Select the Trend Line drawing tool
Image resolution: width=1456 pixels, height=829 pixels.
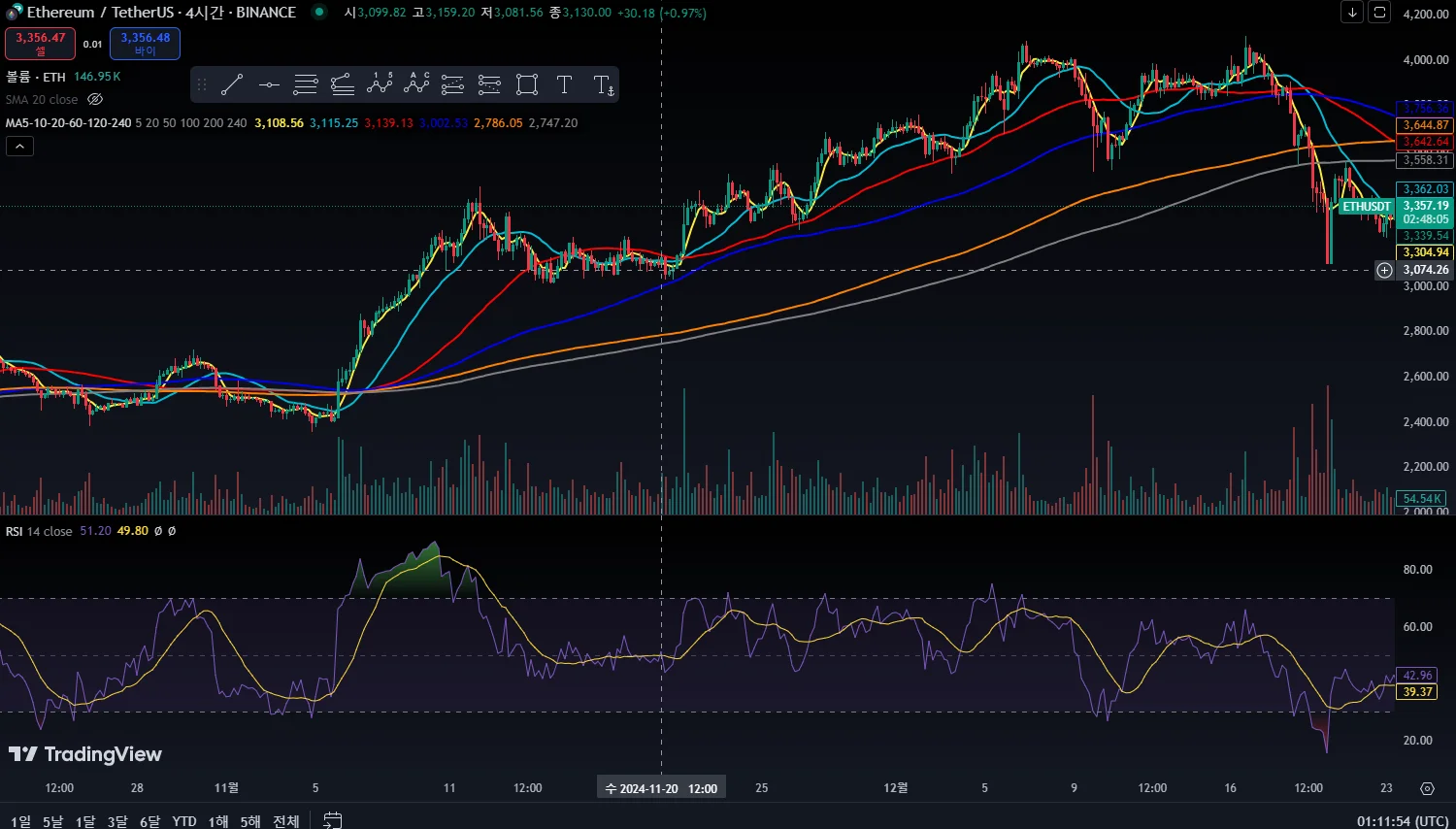[x=232, y=84]
